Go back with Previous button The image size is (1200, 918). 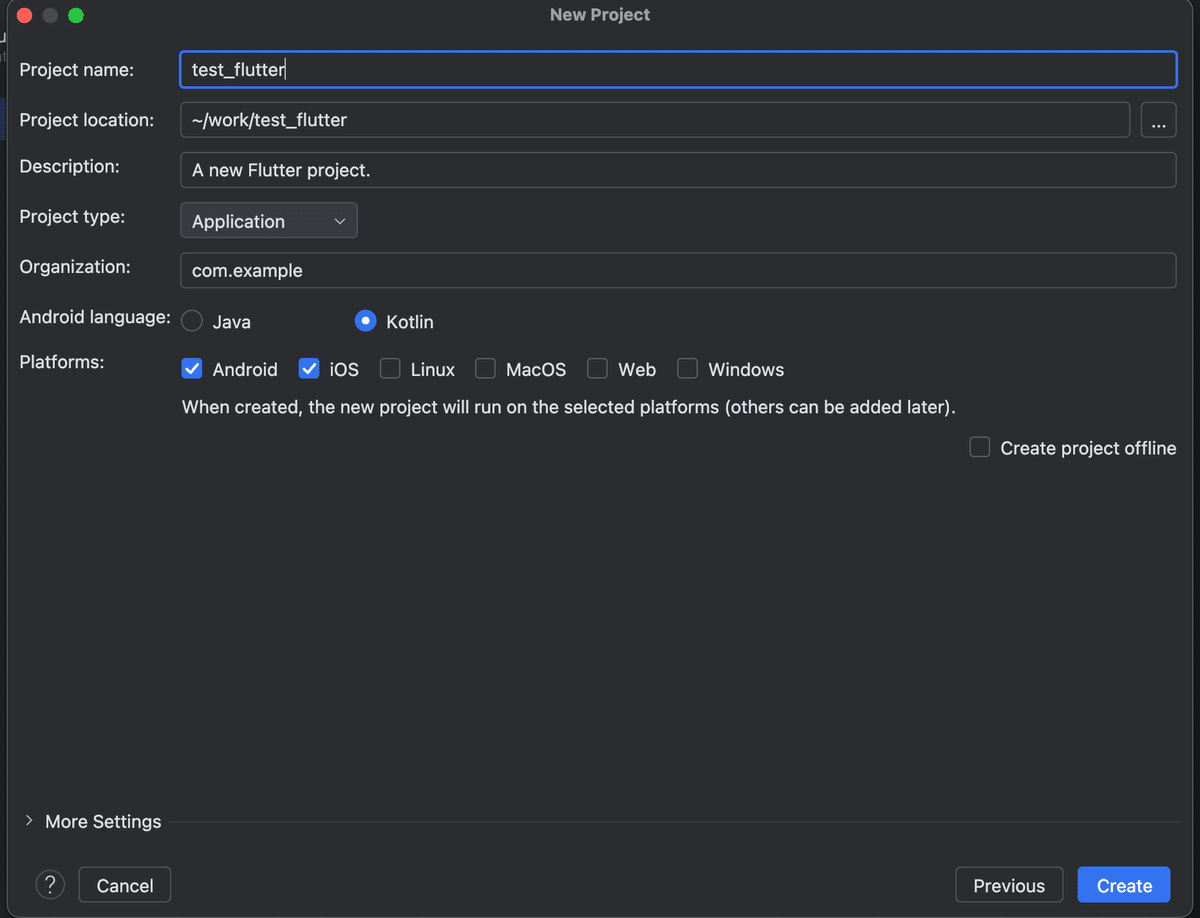click(x=1009, y=885)
